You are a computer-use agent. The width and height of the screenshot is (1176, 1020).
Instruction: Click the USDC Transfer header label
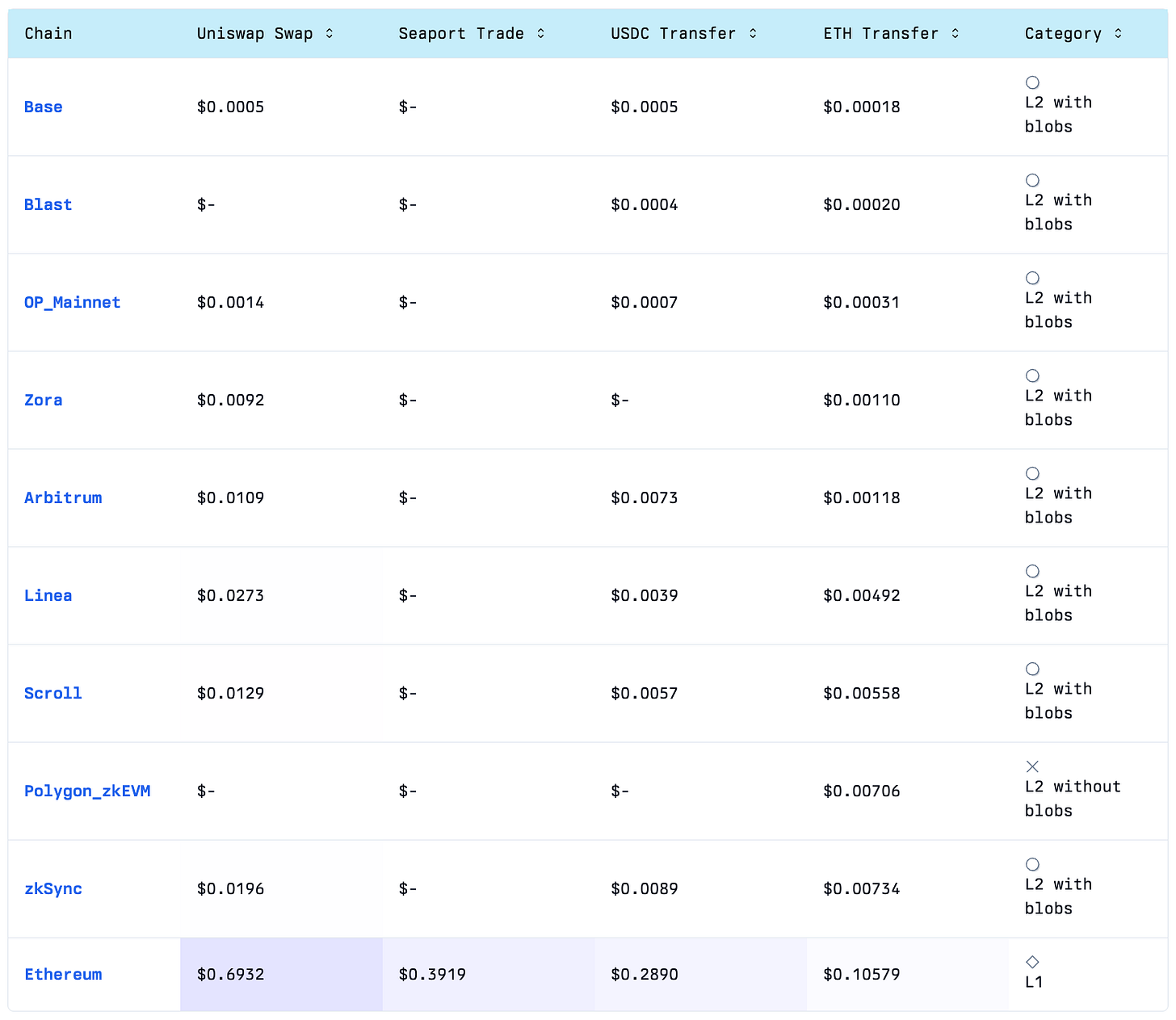674,33
